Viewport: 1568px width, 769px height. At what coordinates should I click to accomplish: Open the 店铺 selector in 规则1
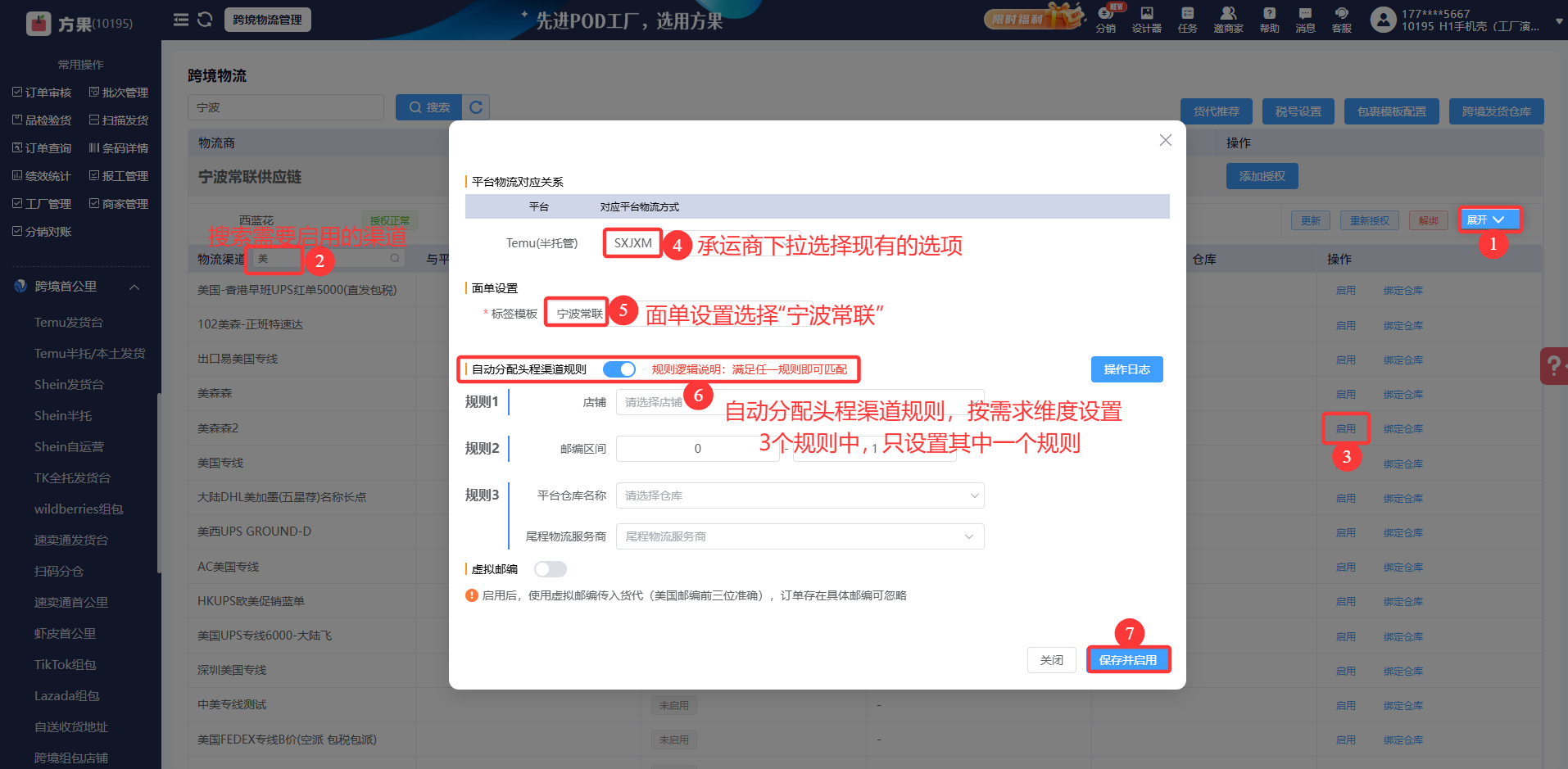[x=800, y=402]
